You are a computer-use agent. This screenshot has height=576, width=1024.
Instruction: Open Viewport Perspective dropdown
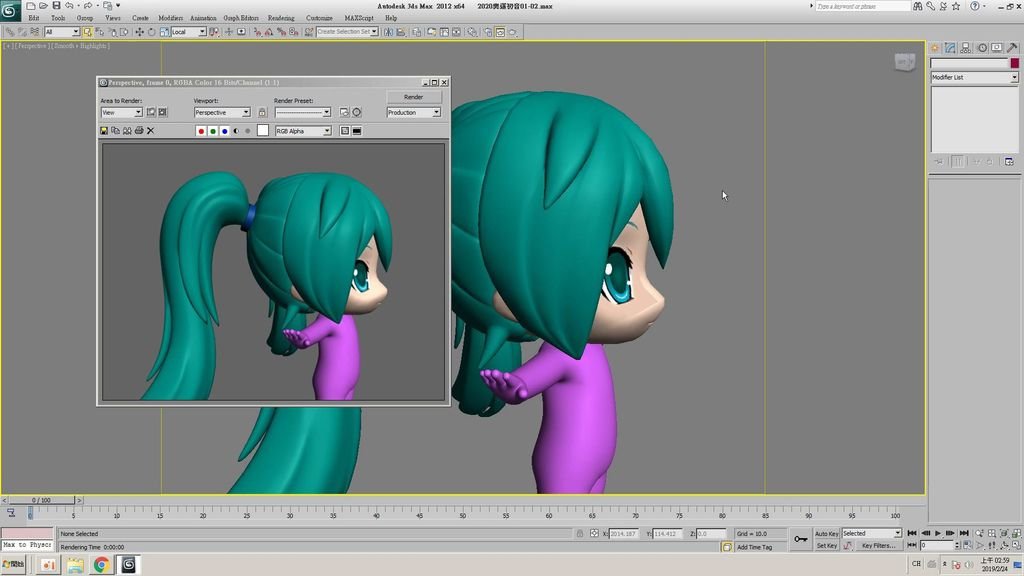[x=222, y=112]
